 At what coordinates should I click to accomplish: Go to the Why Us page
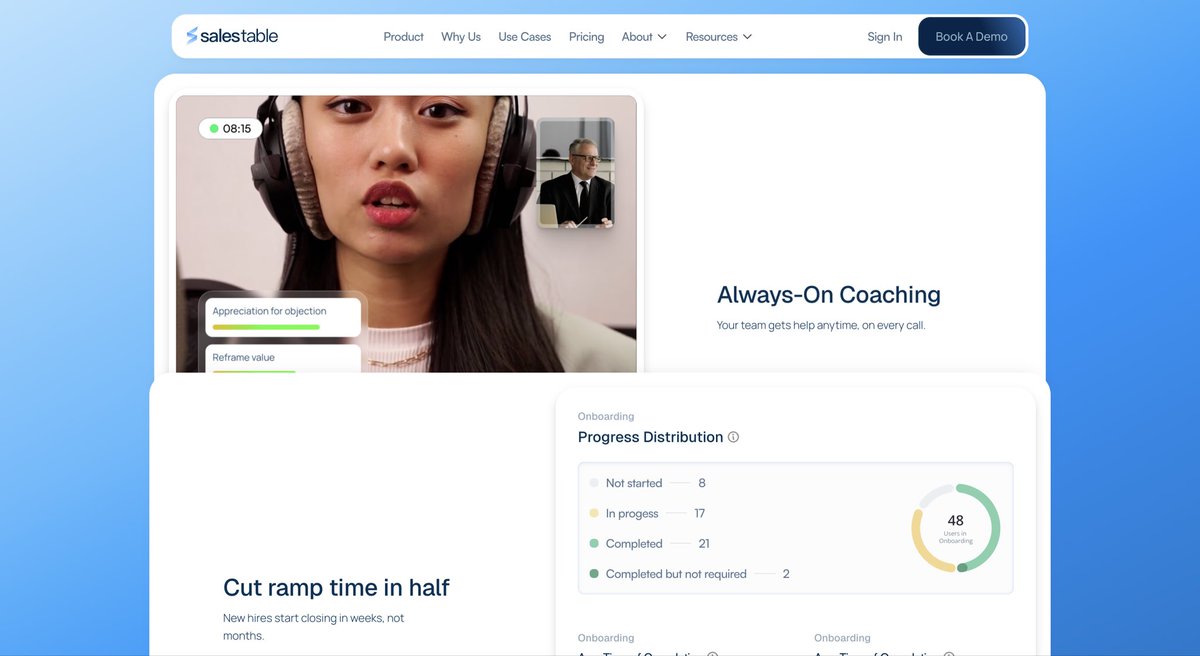(x=461, y=37)
